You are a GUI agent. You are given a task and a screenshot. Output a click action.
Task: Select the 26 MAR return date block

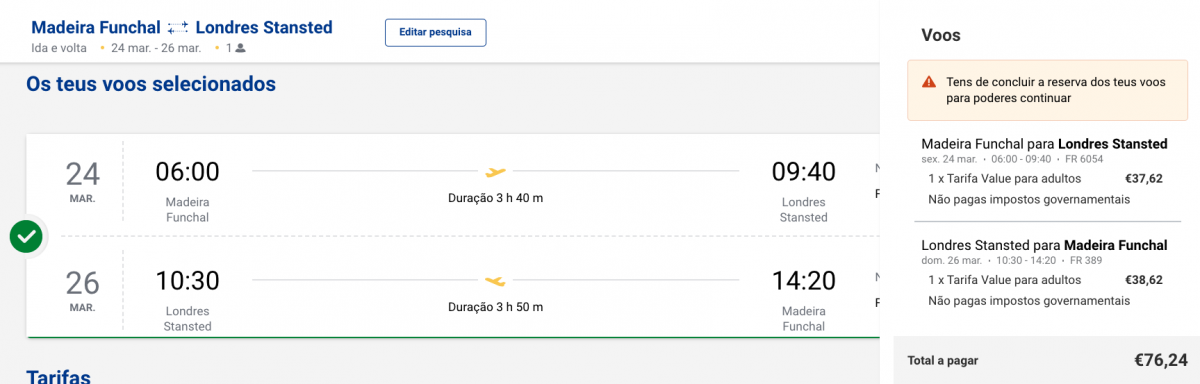pyautogui.click(x=83, y=291)
